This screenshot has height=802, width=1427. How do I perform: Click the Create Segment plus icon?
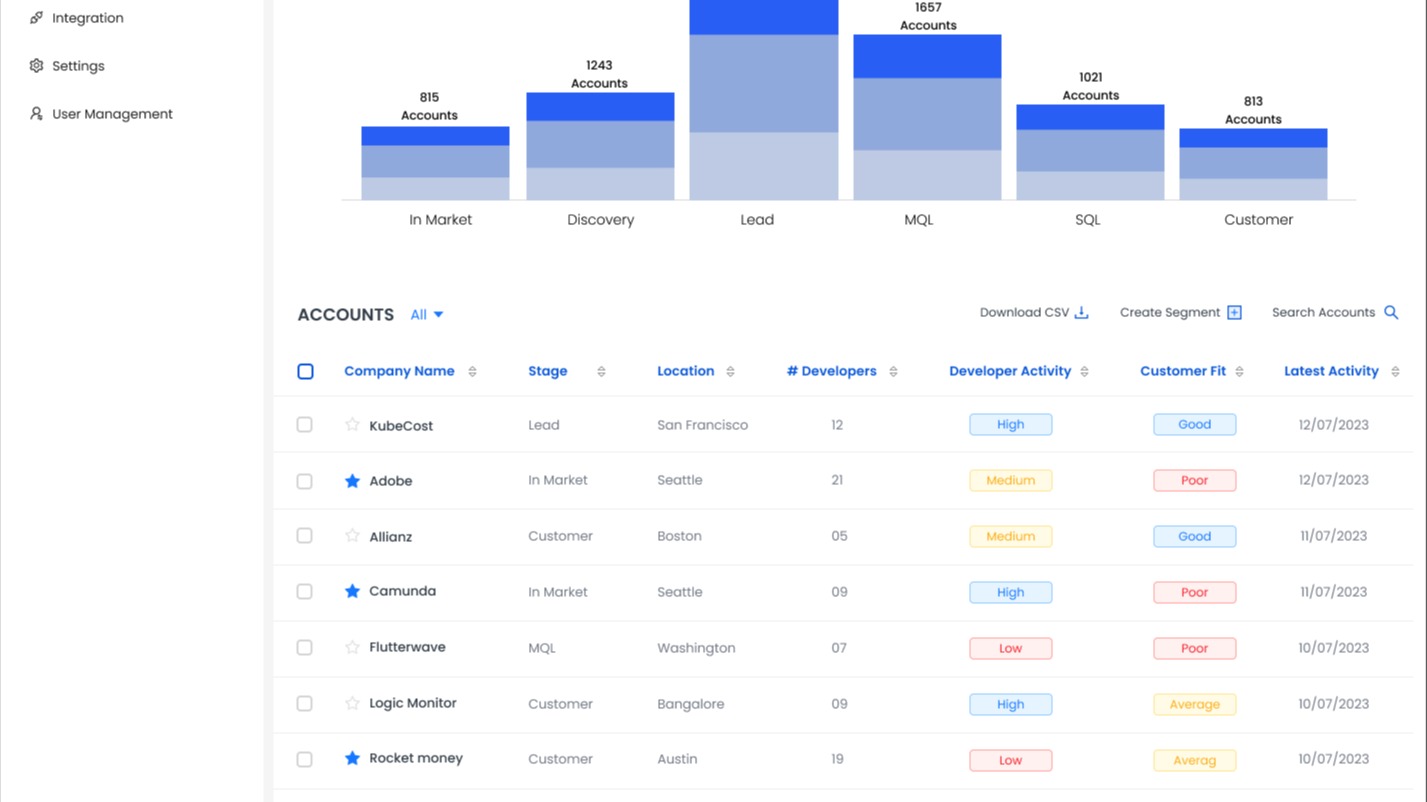[1234, 313]
